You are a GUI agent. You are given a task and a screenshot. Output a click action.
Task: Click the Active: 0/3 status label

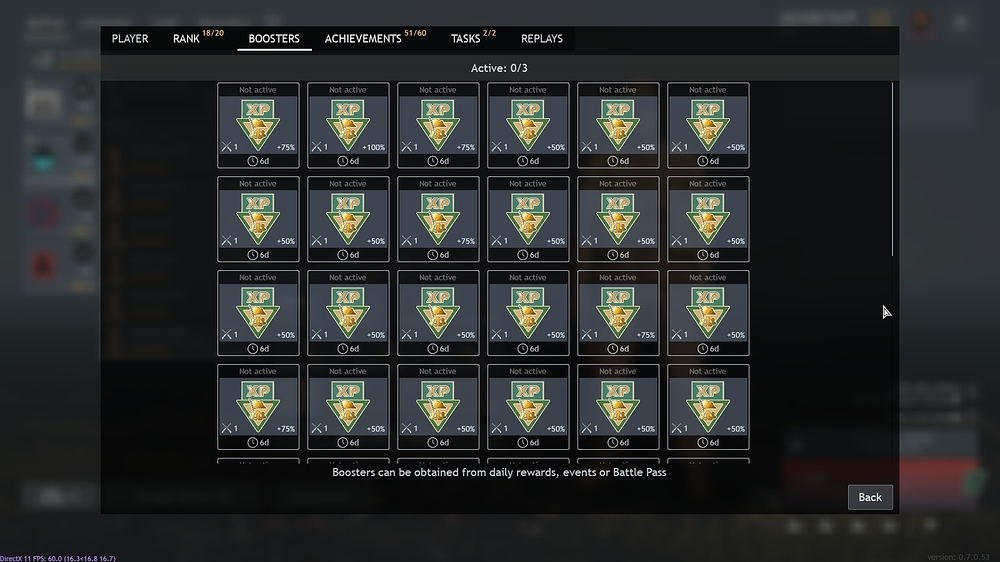[x=499, y=68]
